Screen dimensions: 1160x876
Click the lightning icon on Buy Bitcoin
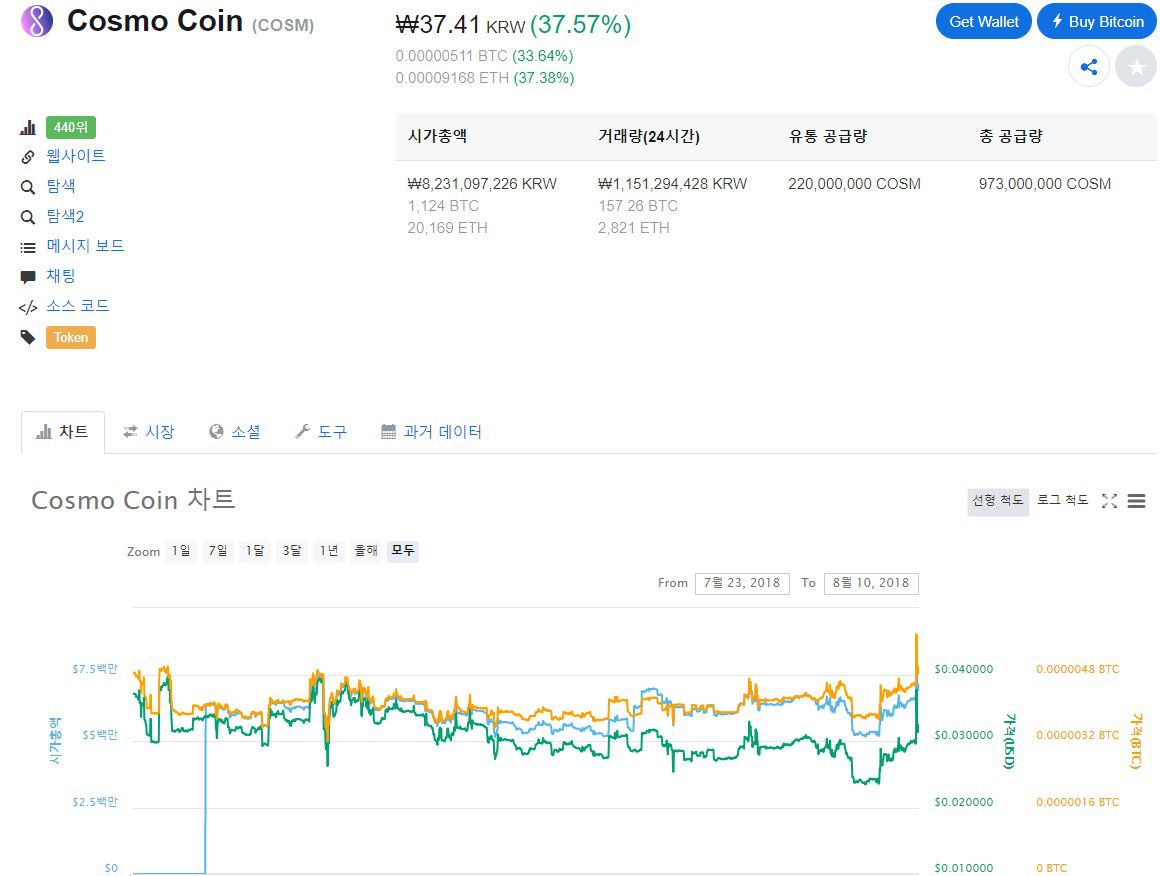point(1057,21)
